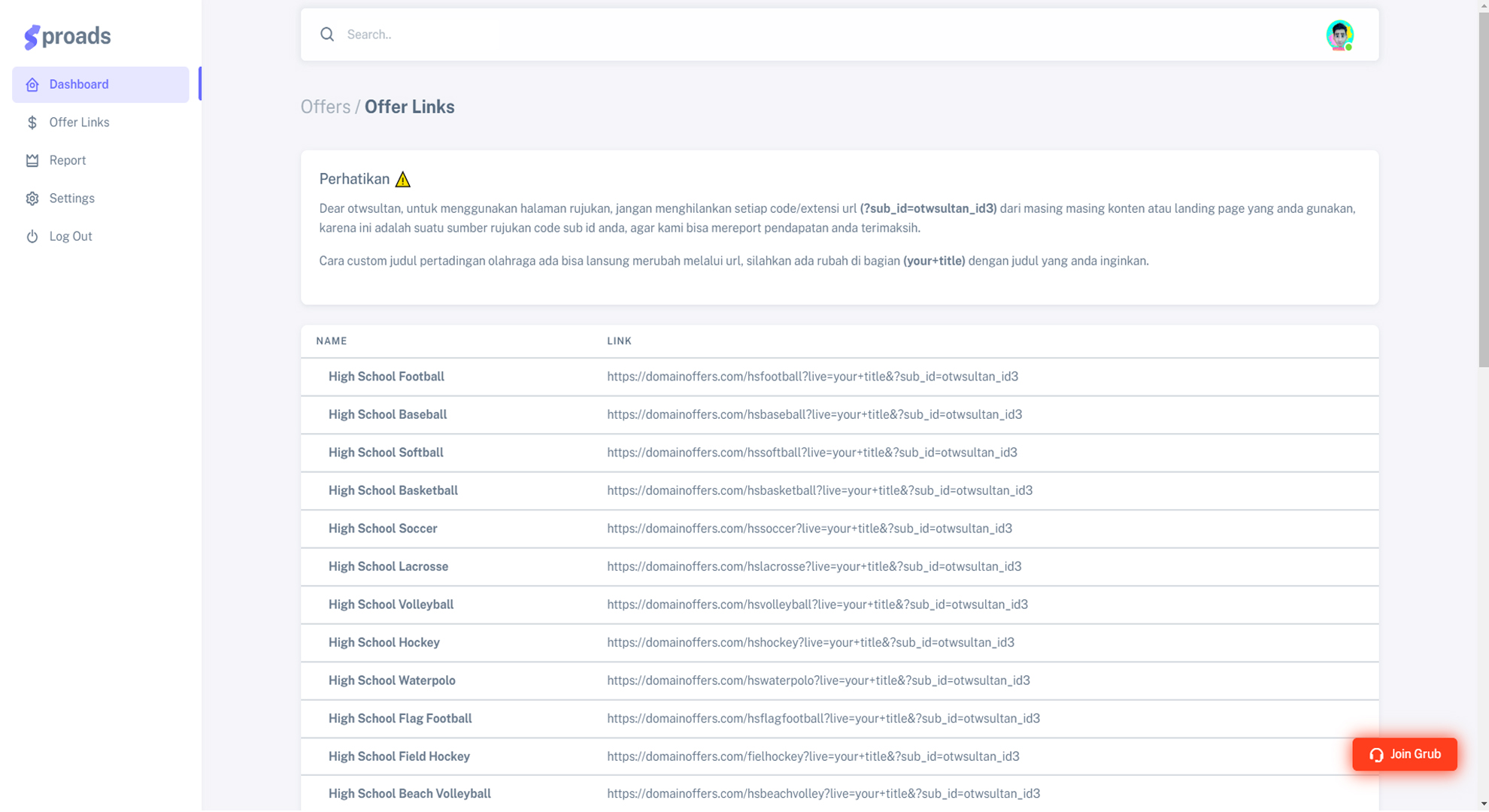Click the Settings gear icon
Image resolution: width=1489 pixels, height=812 pixels.
32,198
